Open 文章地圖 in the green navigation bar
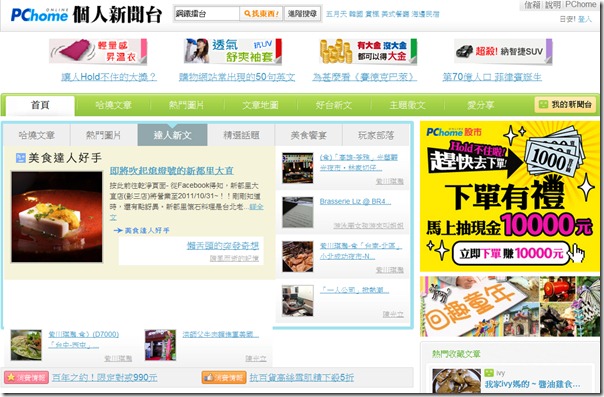The image size is (604, 397). point(260,105)
